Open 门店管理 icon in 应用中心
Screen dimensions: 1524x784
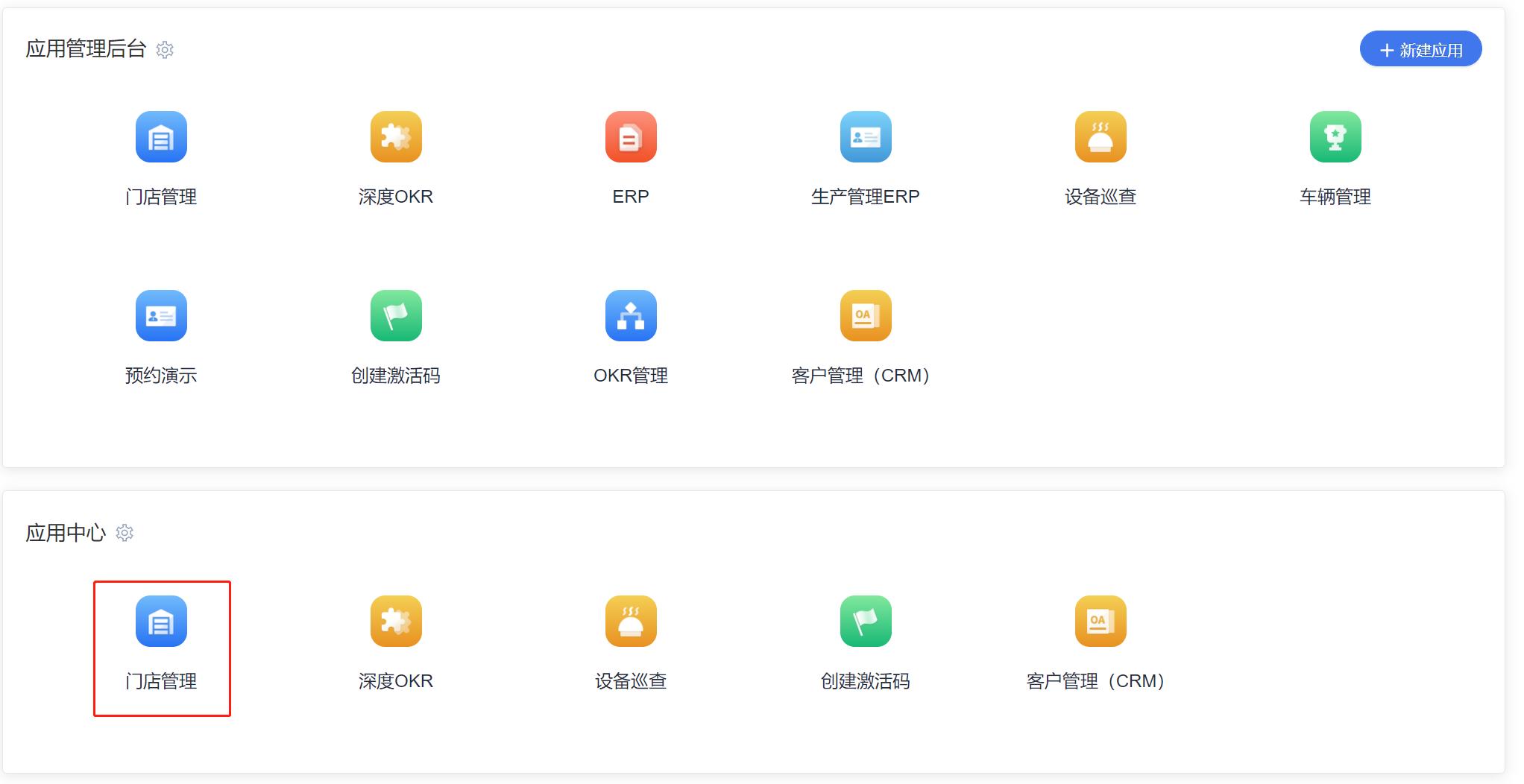(x=161, y=621)
